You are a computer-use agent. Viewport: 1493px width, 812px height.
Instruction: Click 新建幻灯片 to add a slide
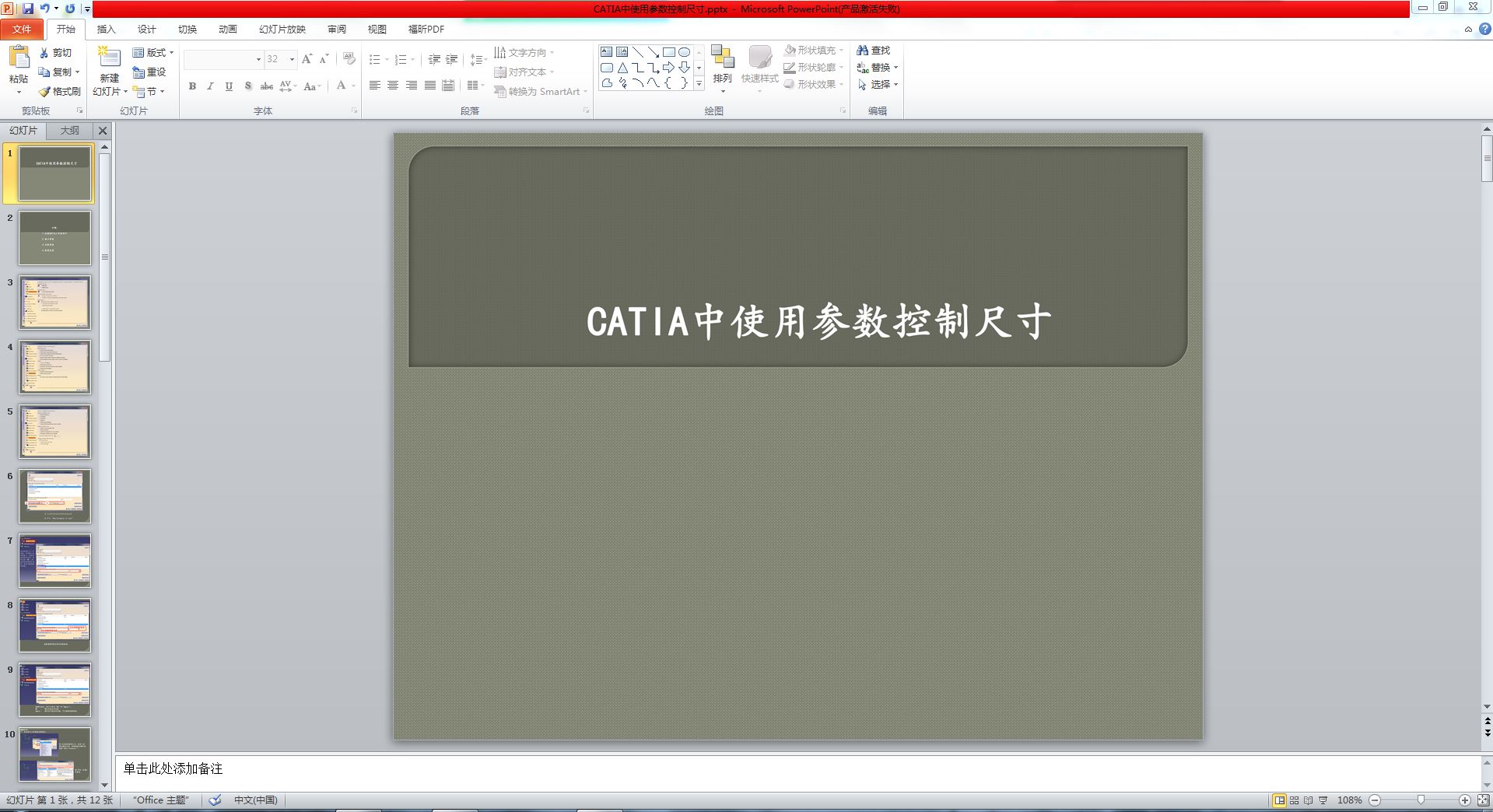coord(108,68)
